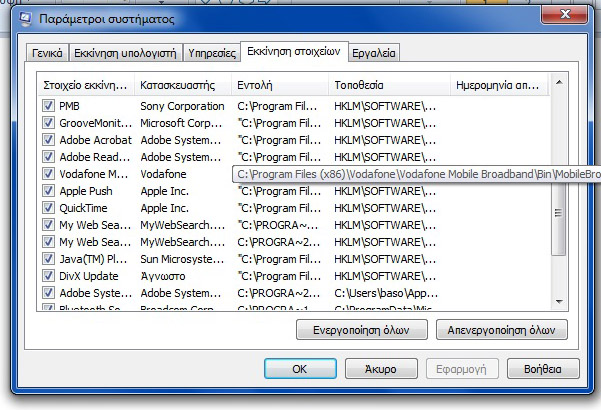The width and height of the screenshot is (601, 410).
Task: Click the Απενεργοποίηση όλων button
Action: [x=501, y=330]
